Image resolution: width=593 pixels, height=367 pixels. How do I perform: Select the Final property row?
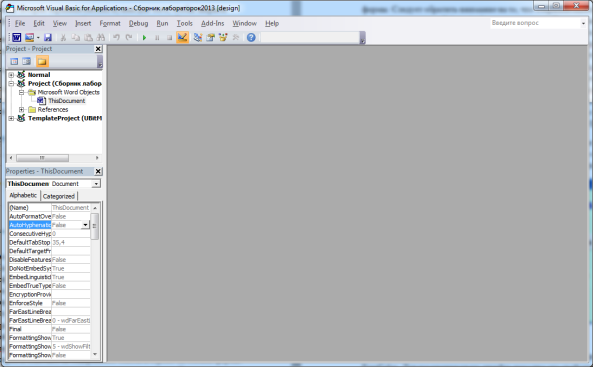click(50, 330)
